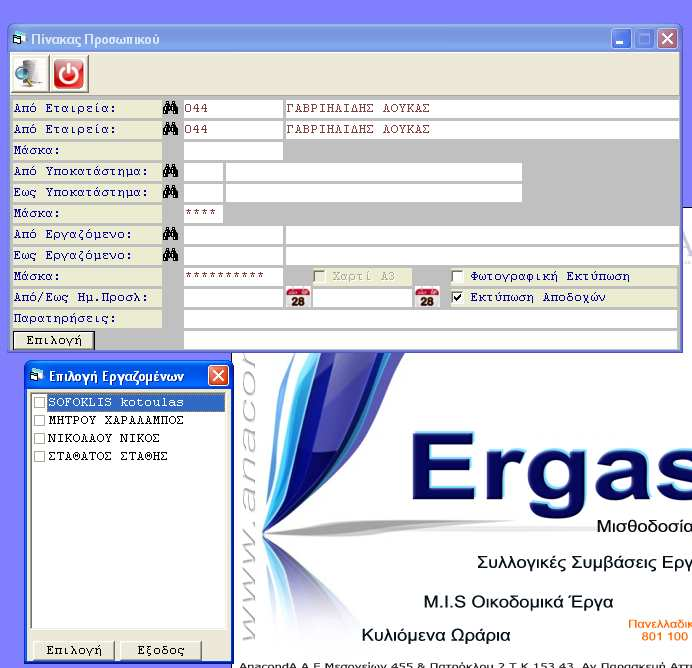Uncheck Εκτύπωση Αποδοχών checkbox
692x668 pixels.
point(458,297)
